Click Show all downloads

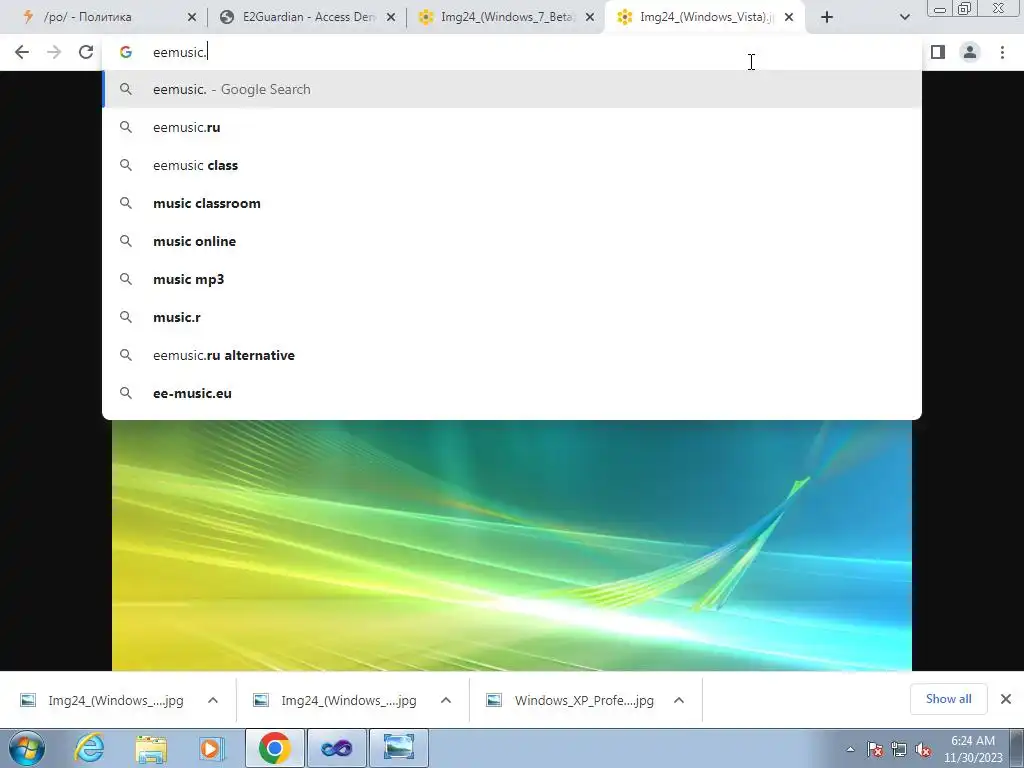(948, 699)
